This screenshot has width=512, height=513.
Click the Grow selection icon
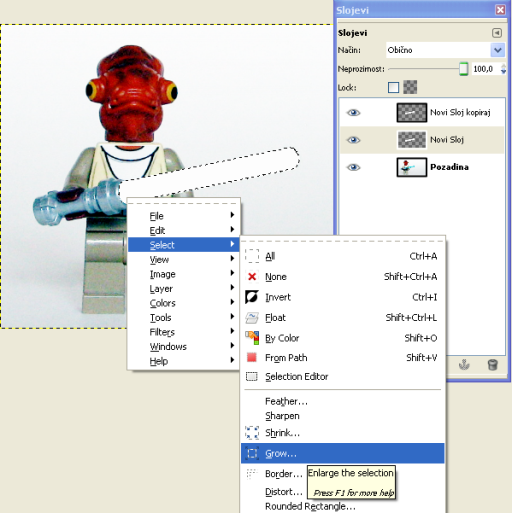[252, 453]
